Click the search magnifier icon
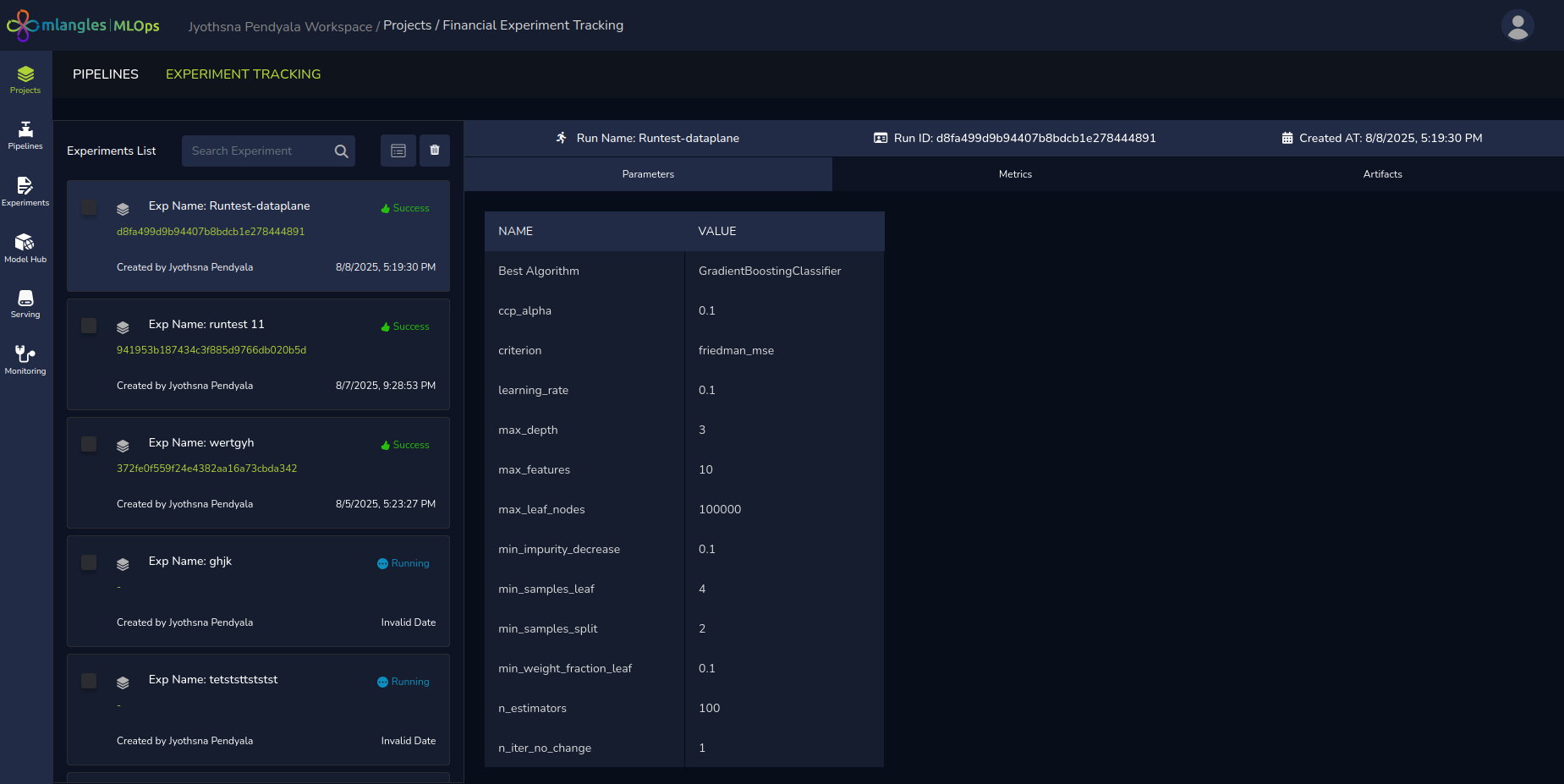 click(341, 151)
